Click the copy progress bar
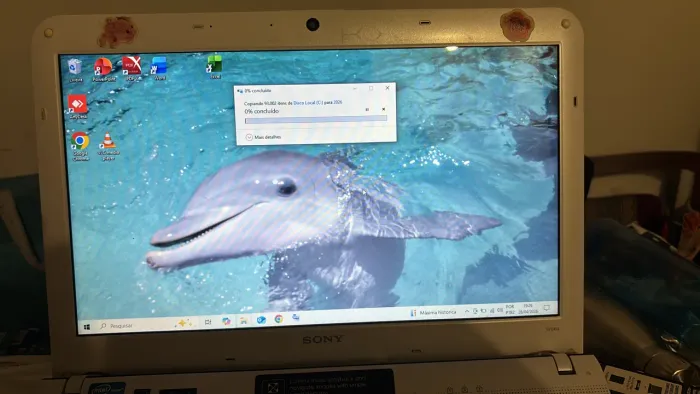 [x=316, y=119]
